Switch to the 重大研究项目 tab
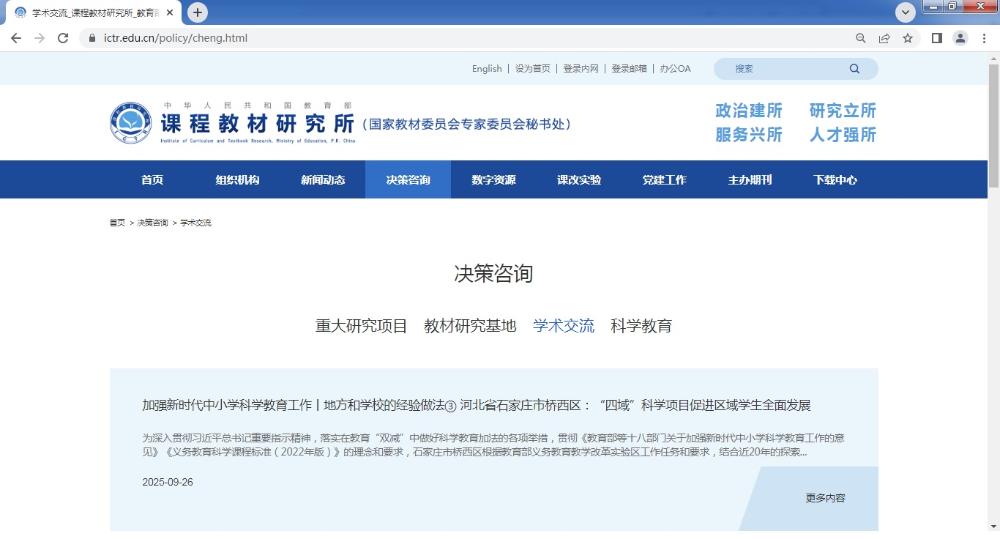 361,326
